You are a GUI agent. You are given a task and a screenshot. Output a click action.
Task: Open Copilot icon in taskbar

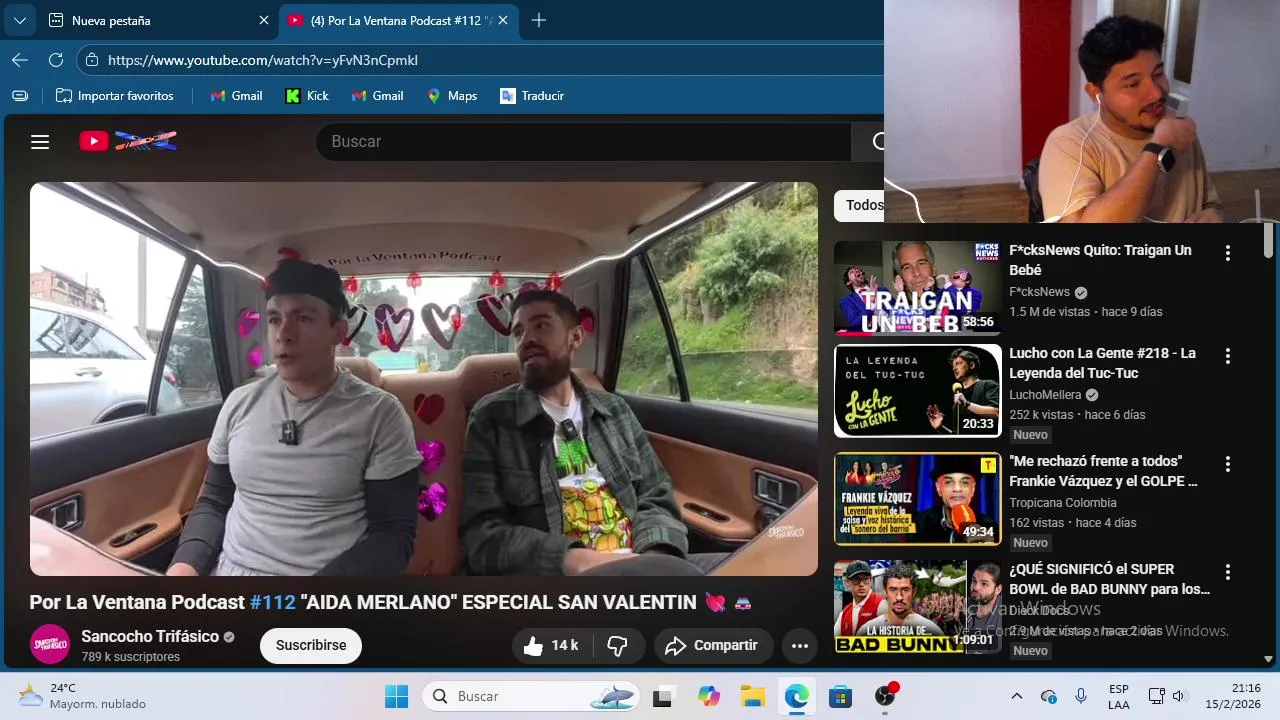pos(709,697)
